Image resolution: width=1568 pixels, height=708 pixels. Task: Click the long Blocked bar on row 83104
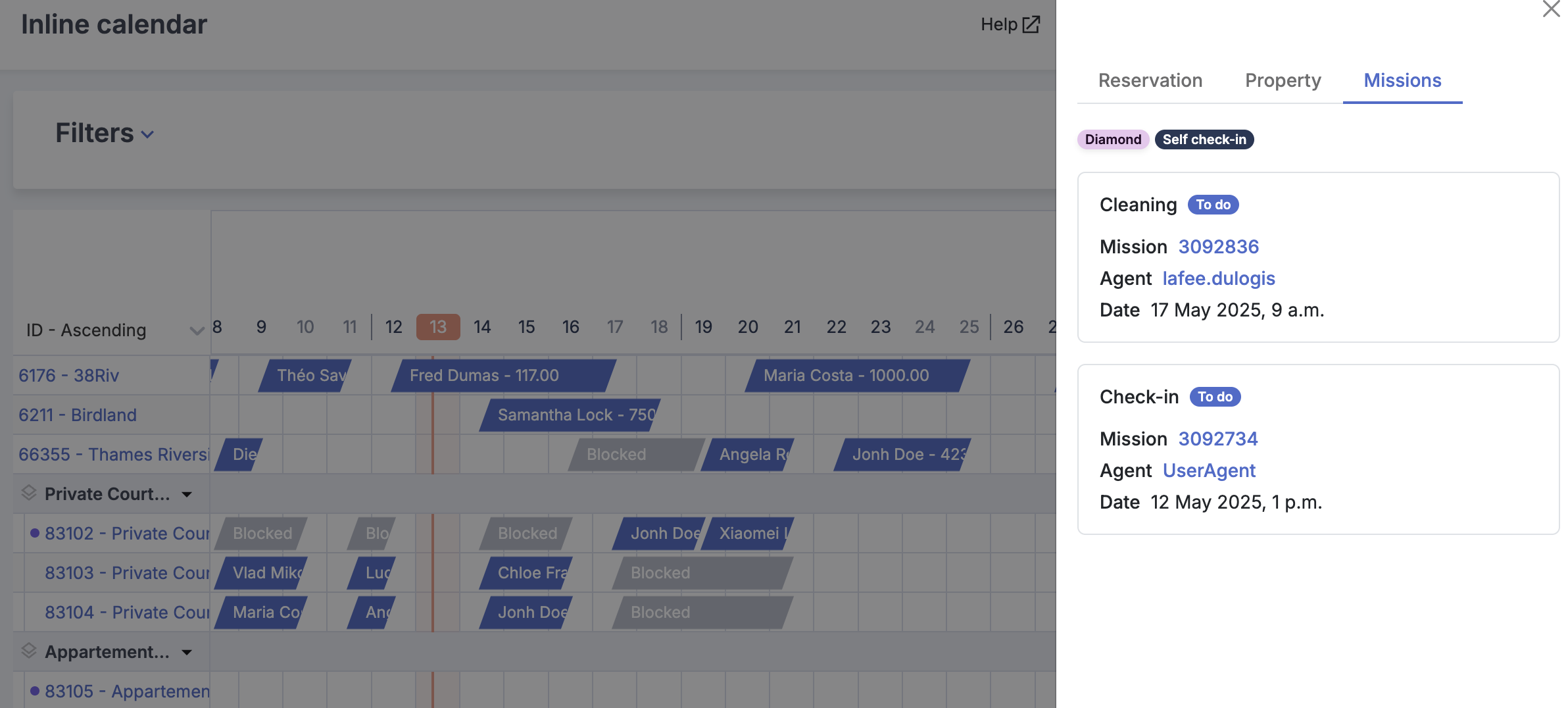coord(702,613)
